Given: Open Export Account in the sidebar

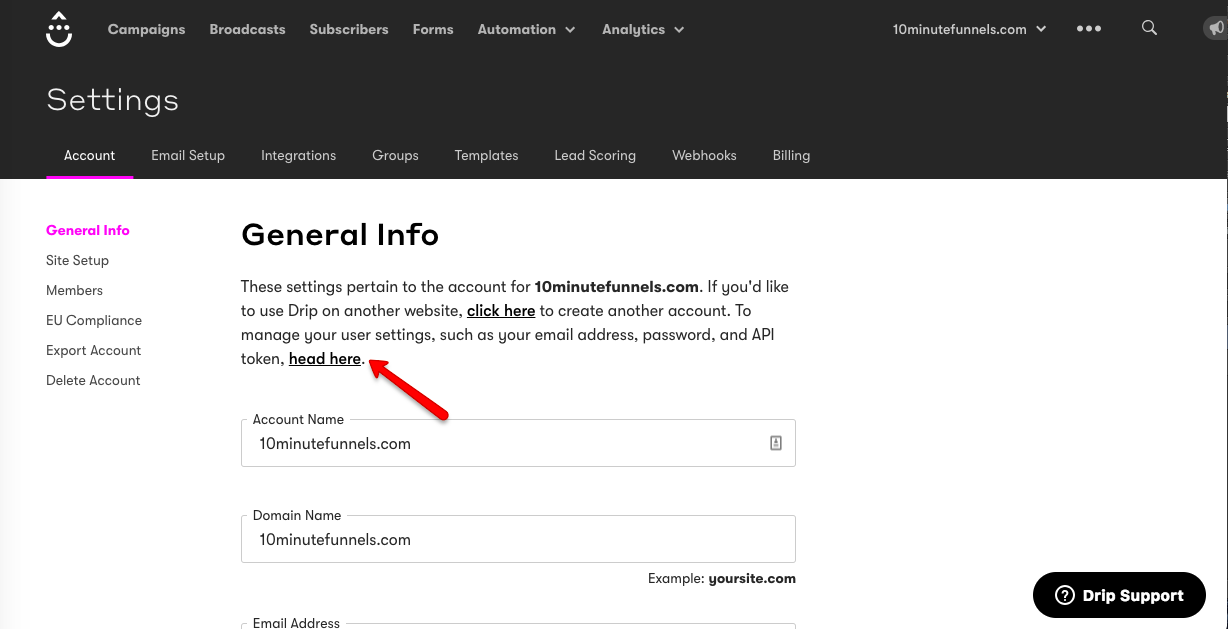Looking at the screenshot, I should point(93,350).
